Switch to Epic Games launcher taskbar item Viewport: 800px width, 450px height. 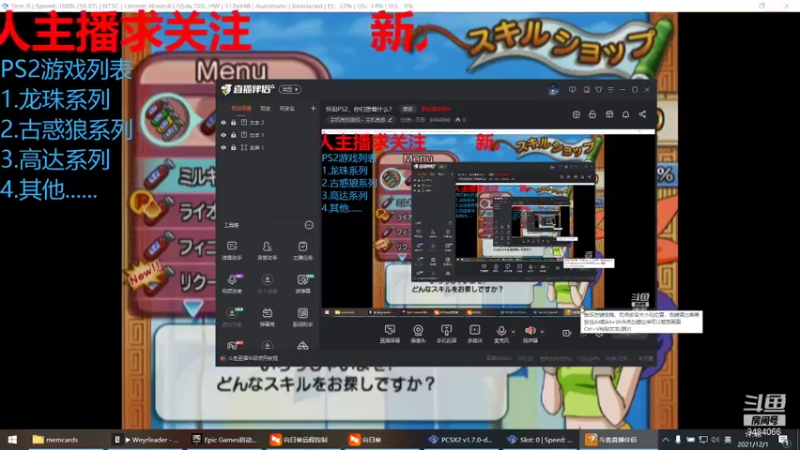pos(225,439)
